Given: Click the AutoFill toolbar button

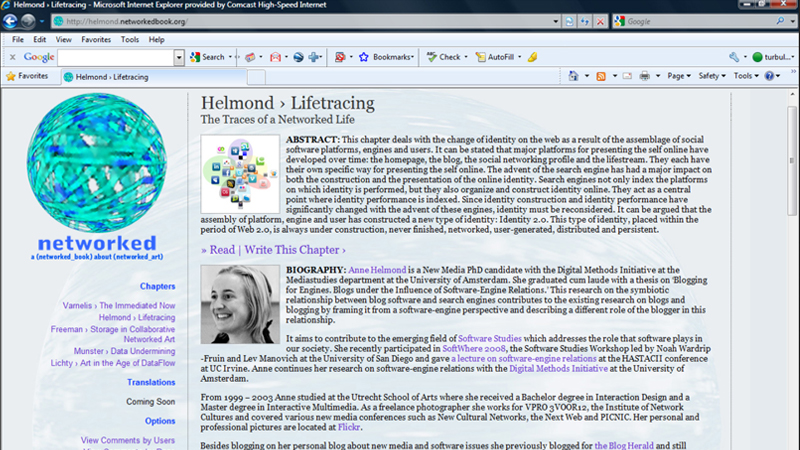Looking at the screenshot, I should 495,57.
